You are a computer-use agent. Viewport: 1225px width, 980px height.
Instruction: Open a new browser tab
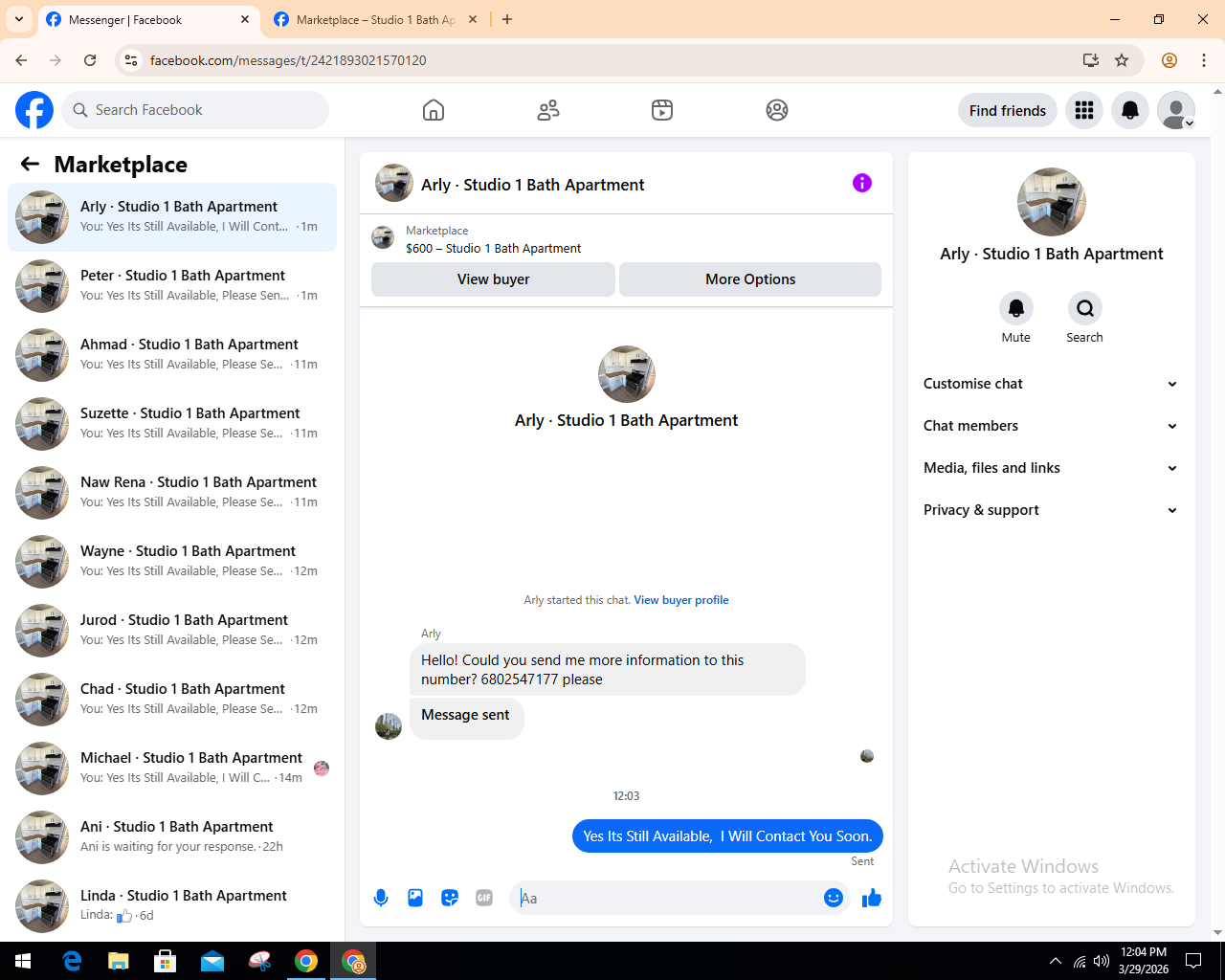pyautogui.click(x=507, y=19)
